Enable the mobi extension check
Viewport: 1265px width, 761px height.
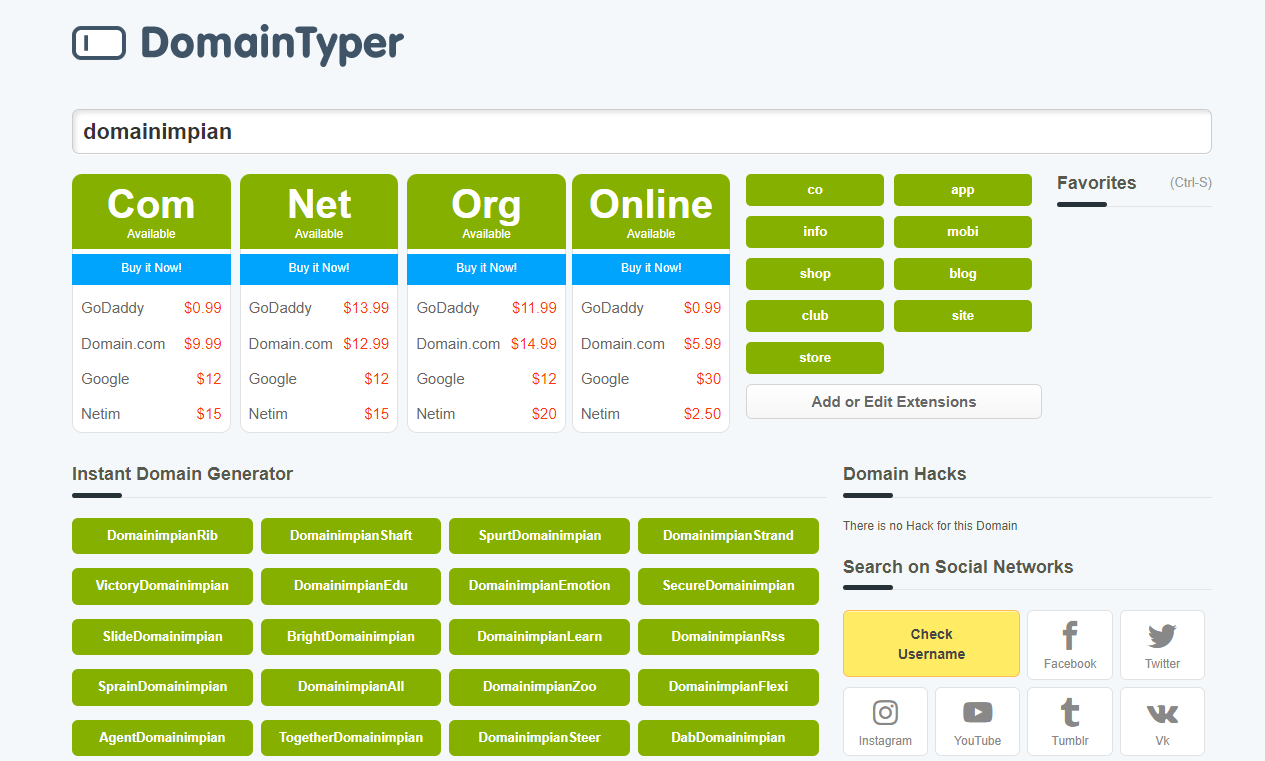(962, 231)
